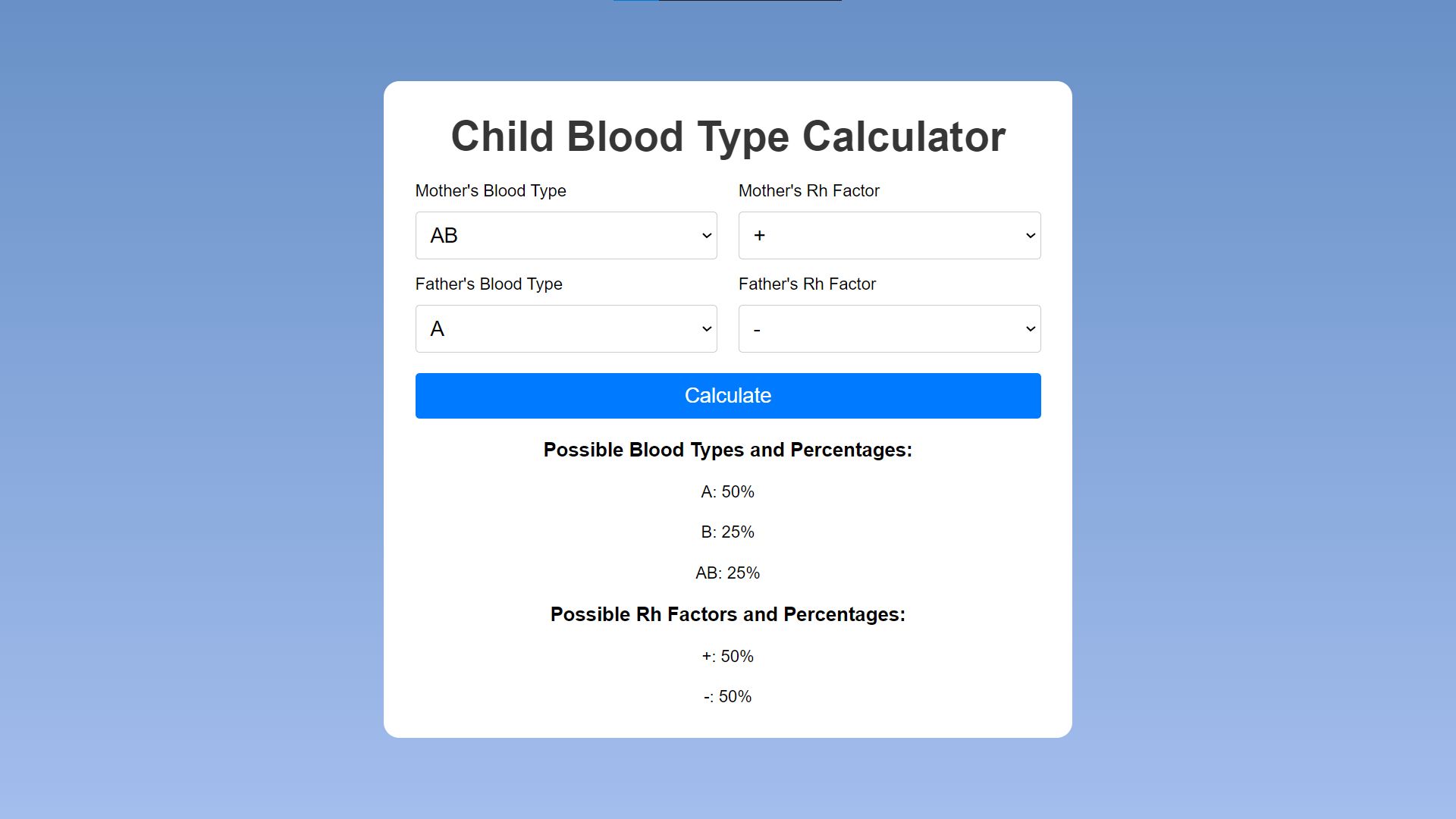Open the Mother's Rh Factor dropdown
The image size is (1456, 819).
(890, 235)
